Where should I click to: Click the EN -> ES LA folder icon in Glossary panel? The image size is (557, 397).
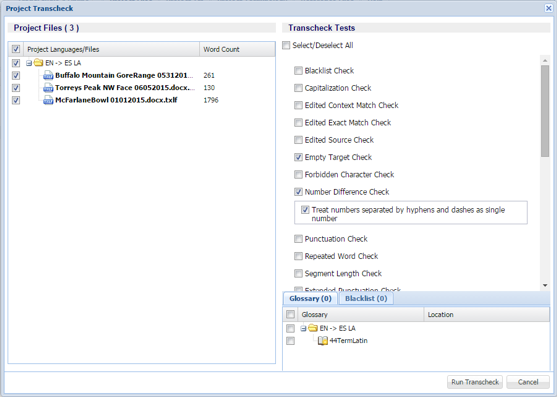tap(313, 328)
